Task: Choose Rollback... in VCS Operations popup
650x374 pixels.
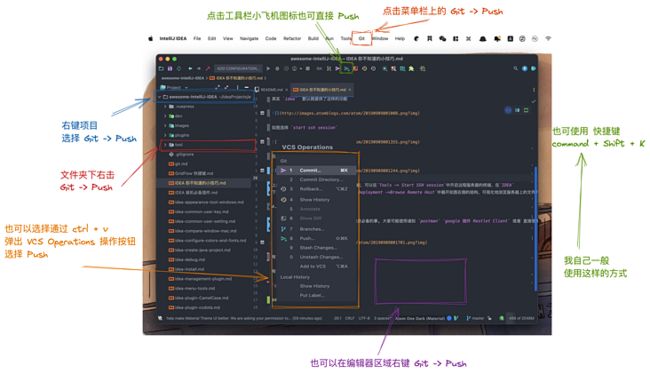Action: click(x=316, y=189)
